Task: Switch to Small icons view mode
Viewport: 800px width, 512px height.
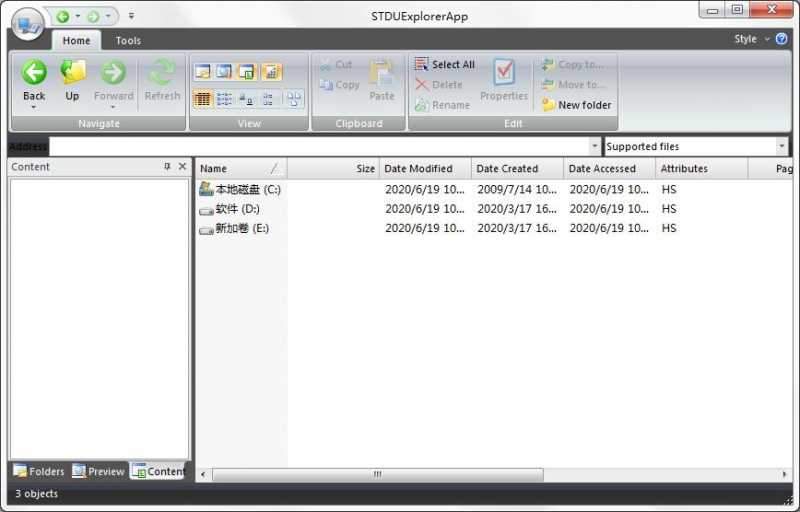Action: [x=246, y=99]
